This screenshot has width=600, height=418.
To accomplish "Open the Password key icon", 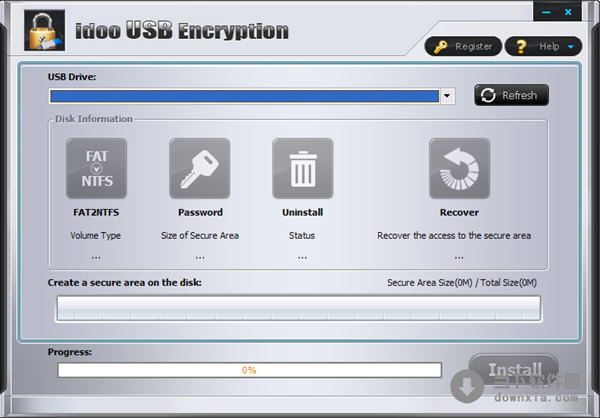I will tap(200, 168).
